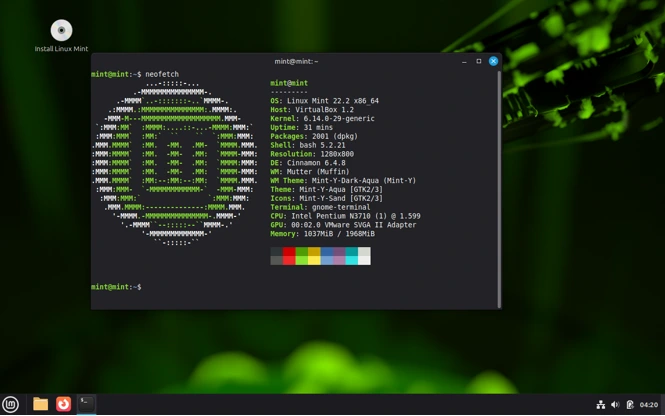Open the sound volume tray icon
665x416 pixels.
tap(615, 405)
